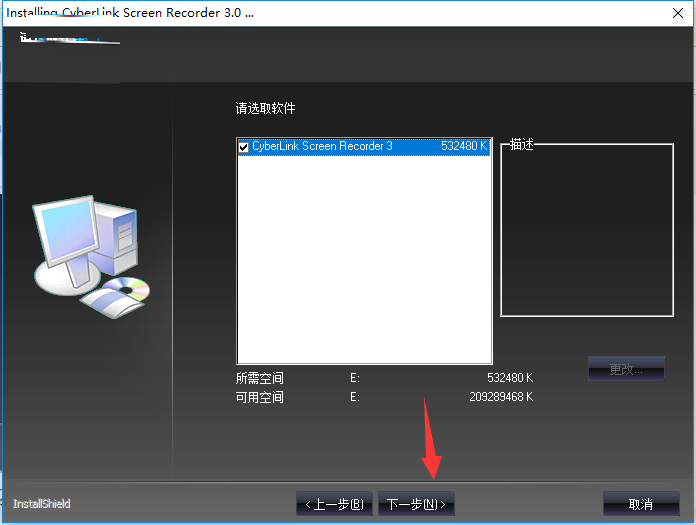Viewport: 696px width, 525px height.
Task: Click the 可用空间 label
Action: click(260, 397)
